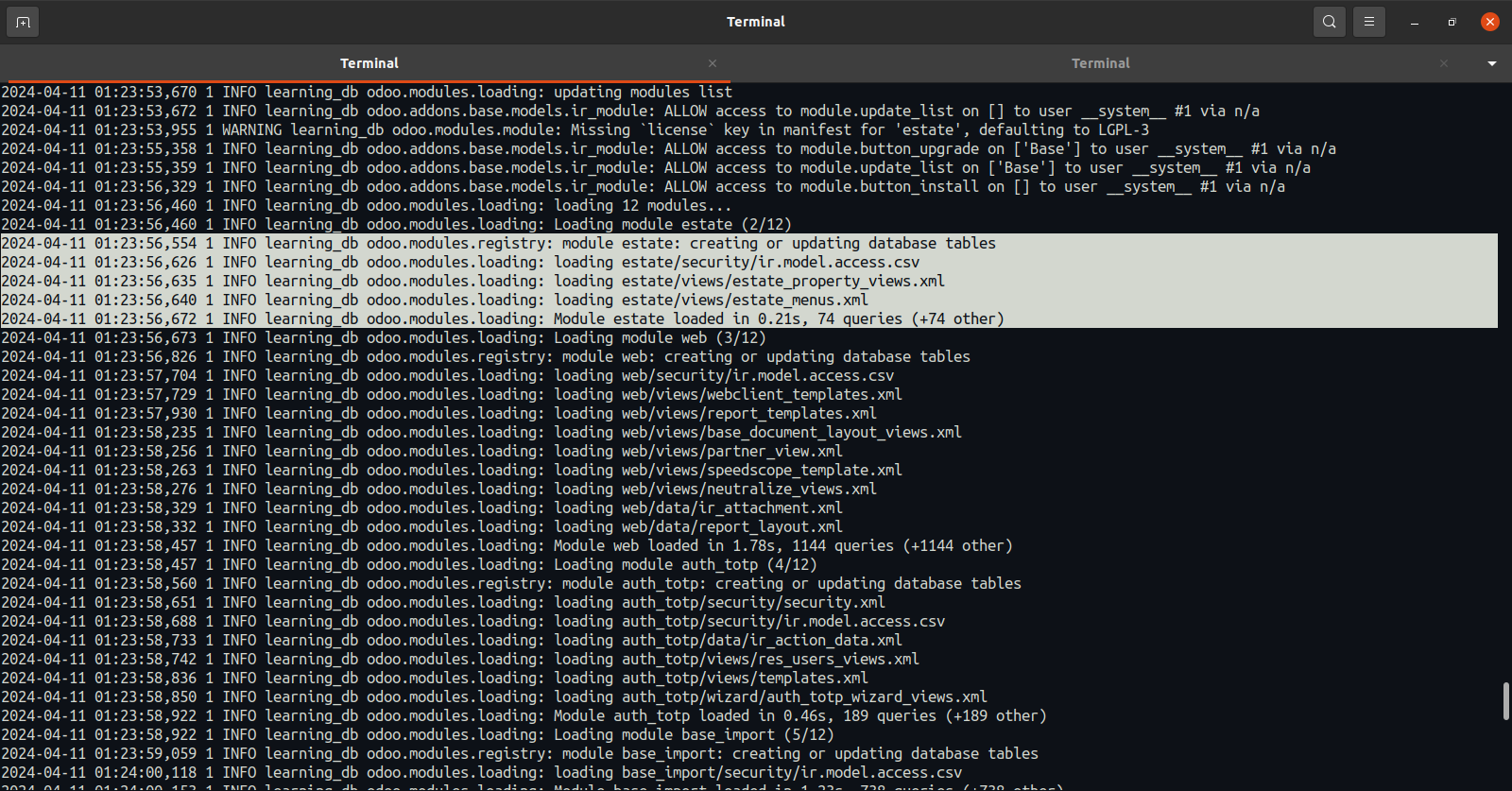Open a new terminal tab

pos(23,22)
